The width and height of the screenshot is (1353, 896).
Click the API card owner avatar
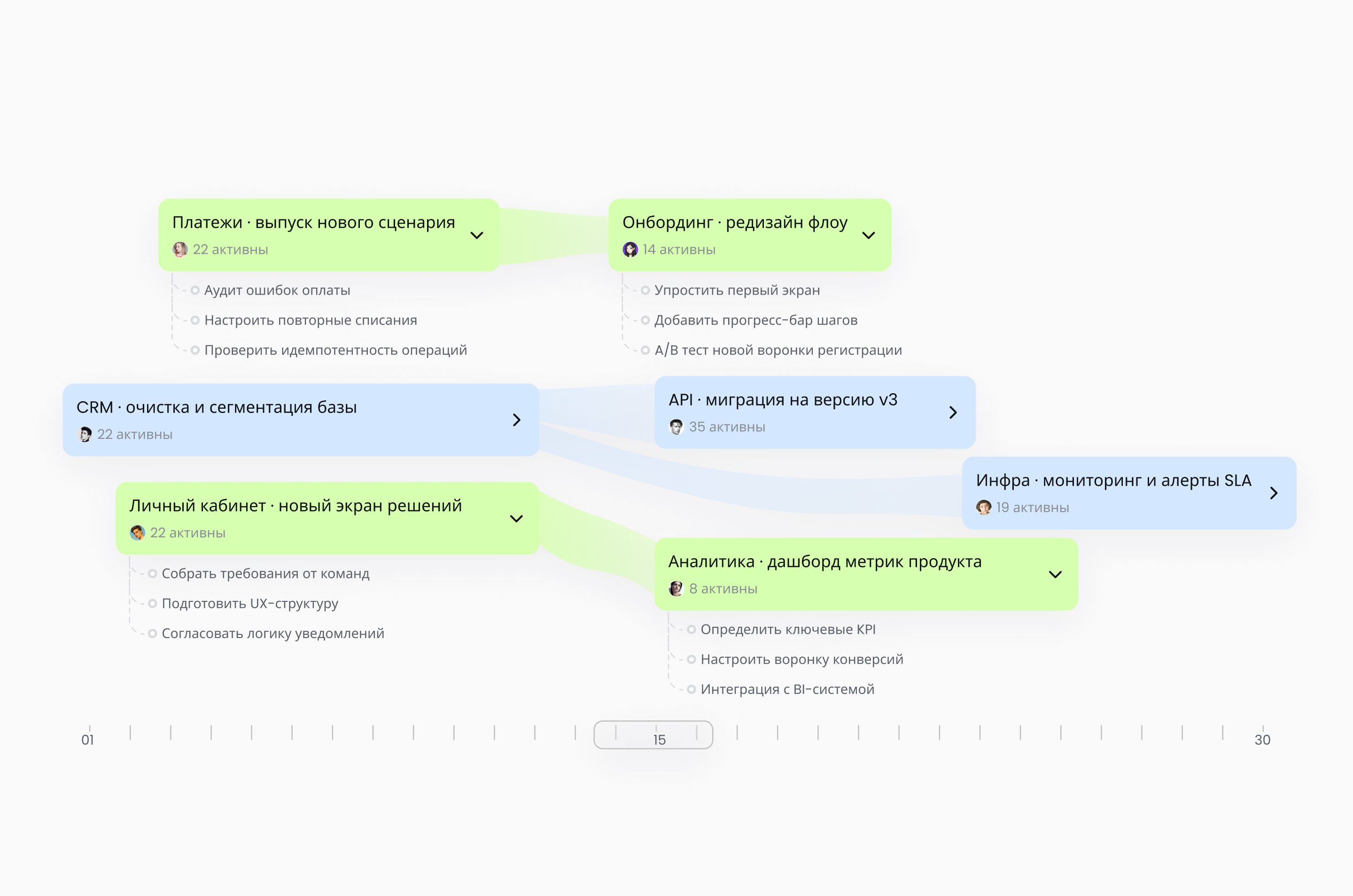click(x=676, y=427)
